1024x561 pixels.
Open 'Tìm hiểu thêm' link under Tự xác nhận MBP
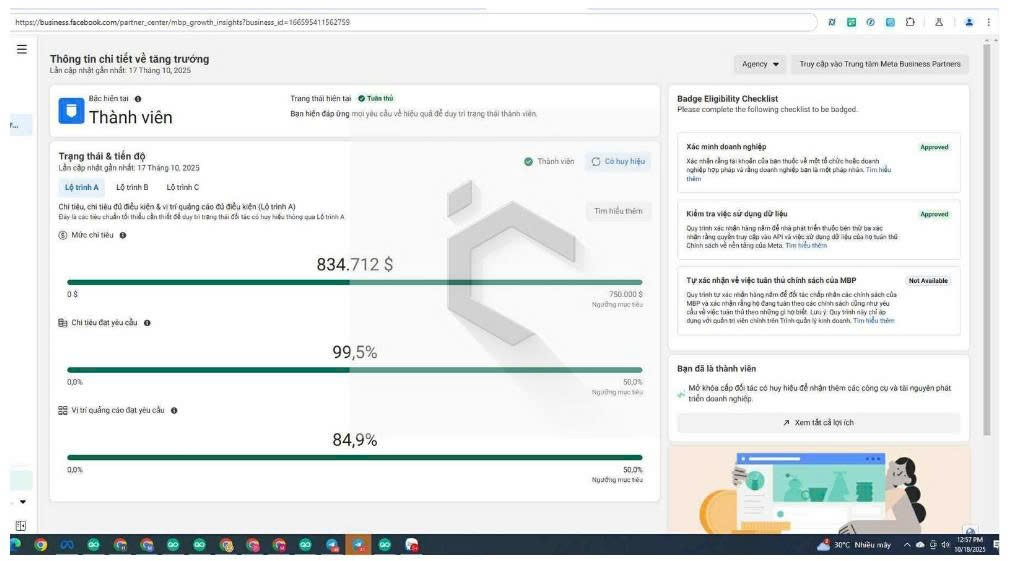point(874,321)
